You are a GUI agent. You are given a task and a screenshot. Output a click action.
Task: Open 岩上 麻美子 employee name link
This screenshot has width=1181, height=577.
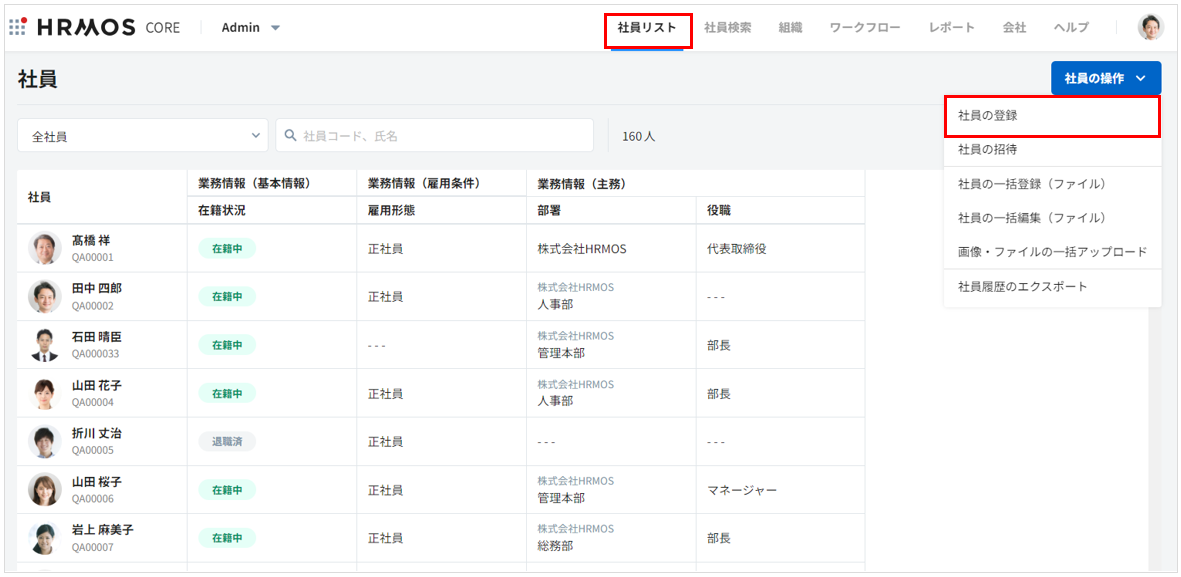(x=102, y=530)
